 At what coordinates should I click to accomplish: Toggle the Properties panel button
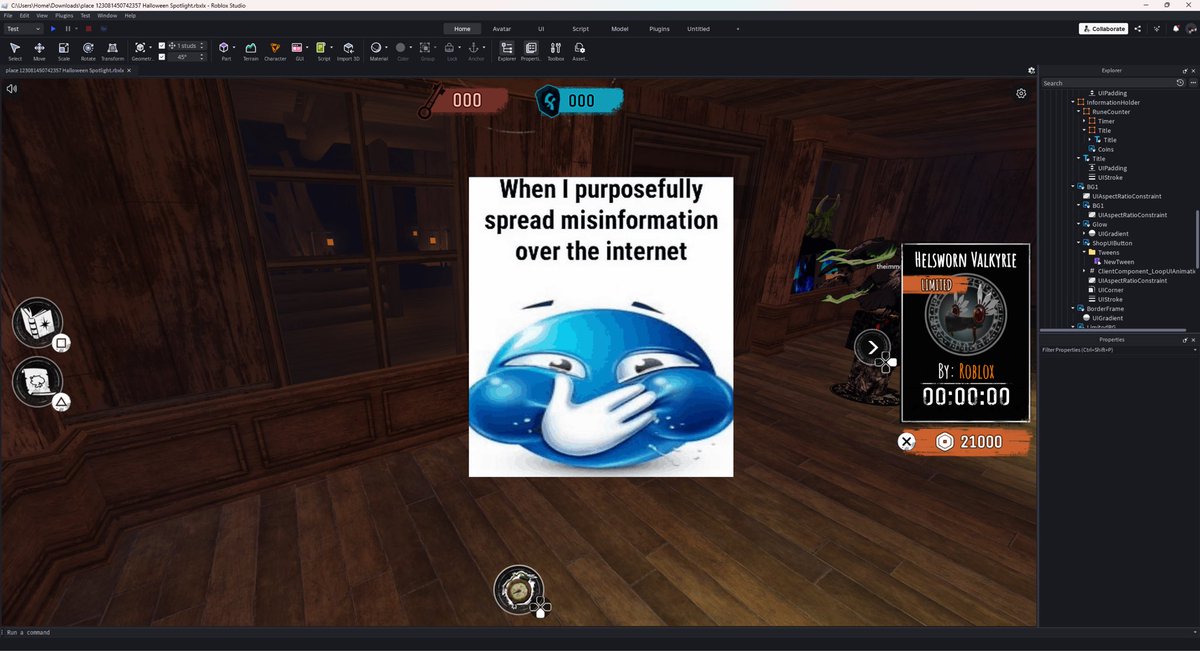coord(531,51)
